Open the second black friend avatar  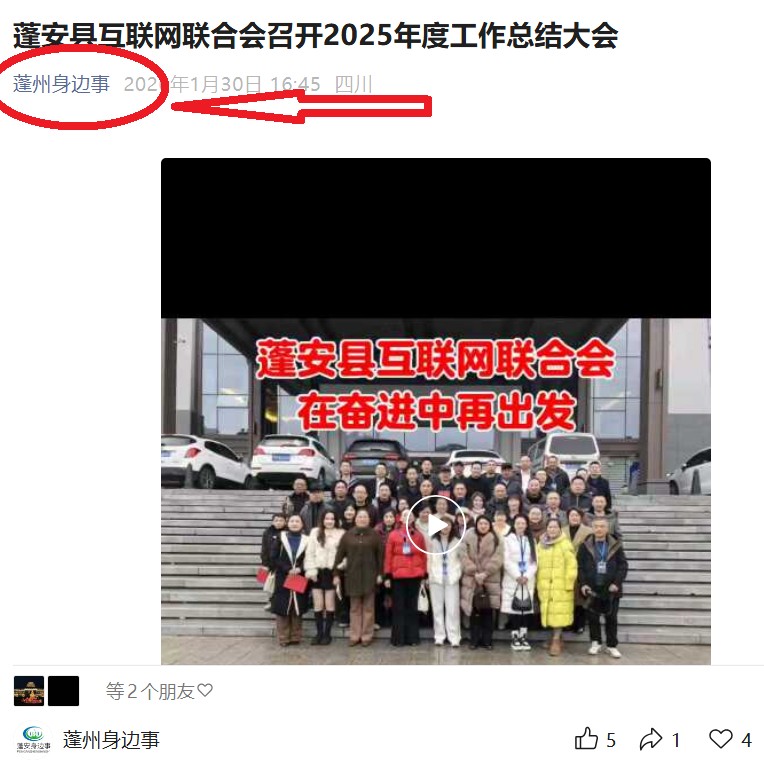63,691
